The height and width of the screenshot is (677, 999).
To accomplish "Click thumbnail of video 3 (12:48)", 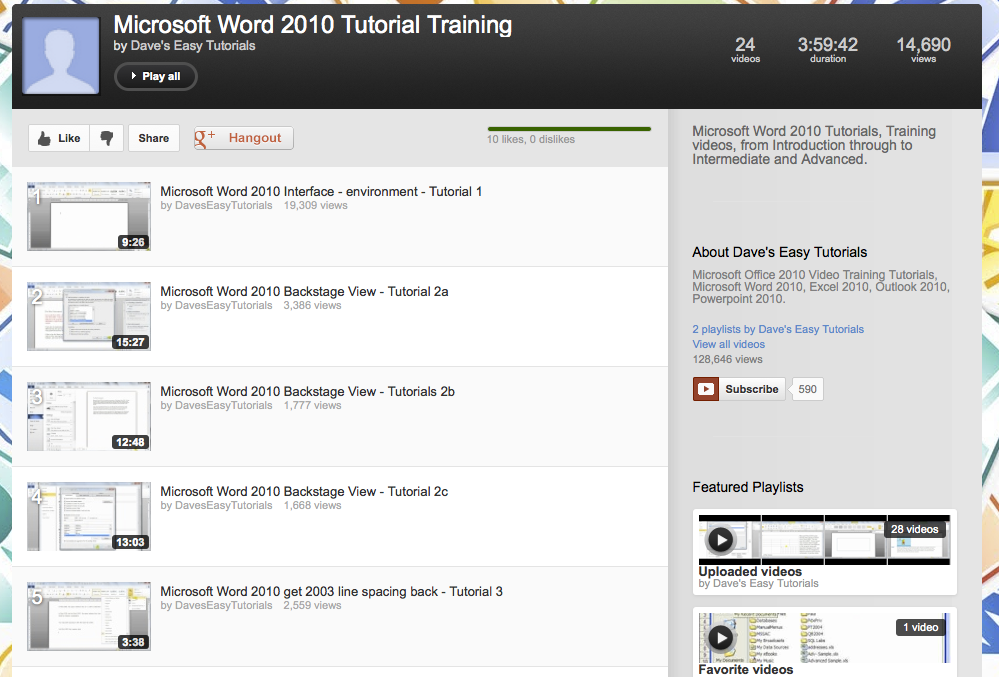I will pyautogui.click(x=89, y=417).
